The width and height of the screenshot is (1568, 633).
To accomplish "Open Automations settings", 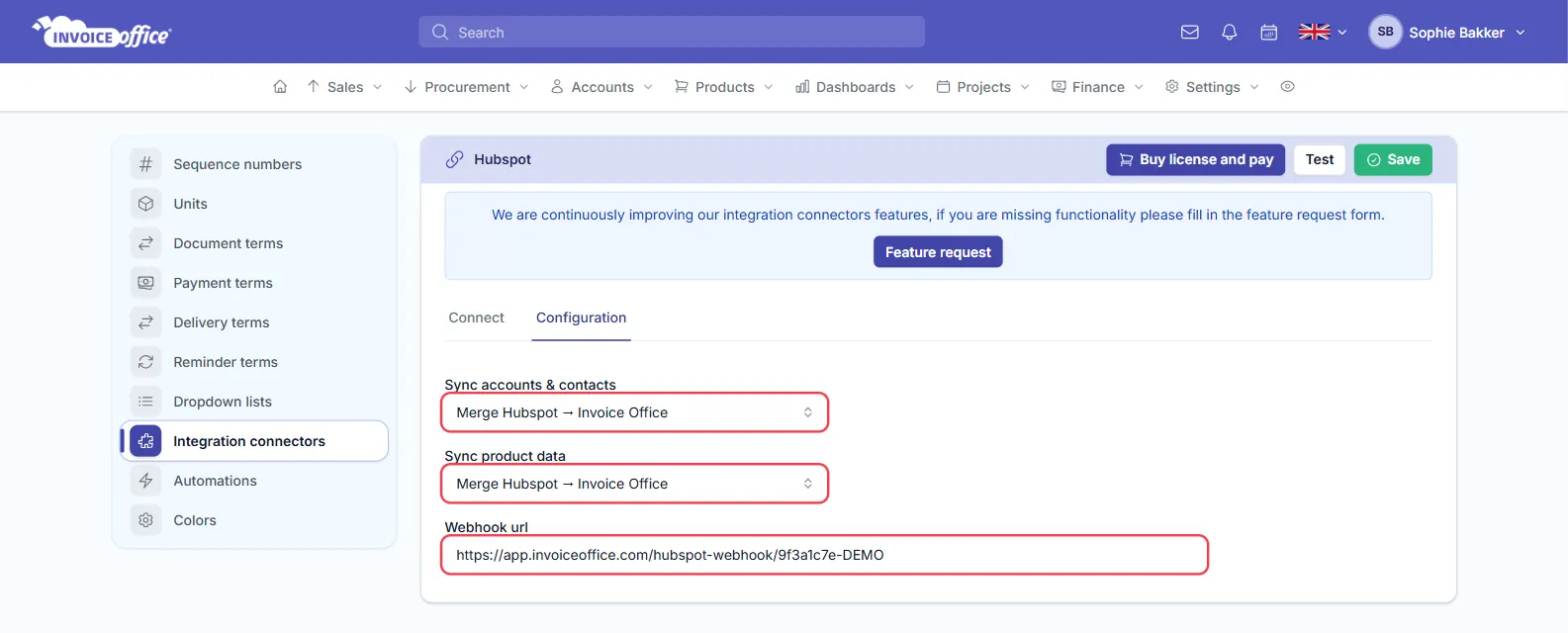I will click(255, 481).
